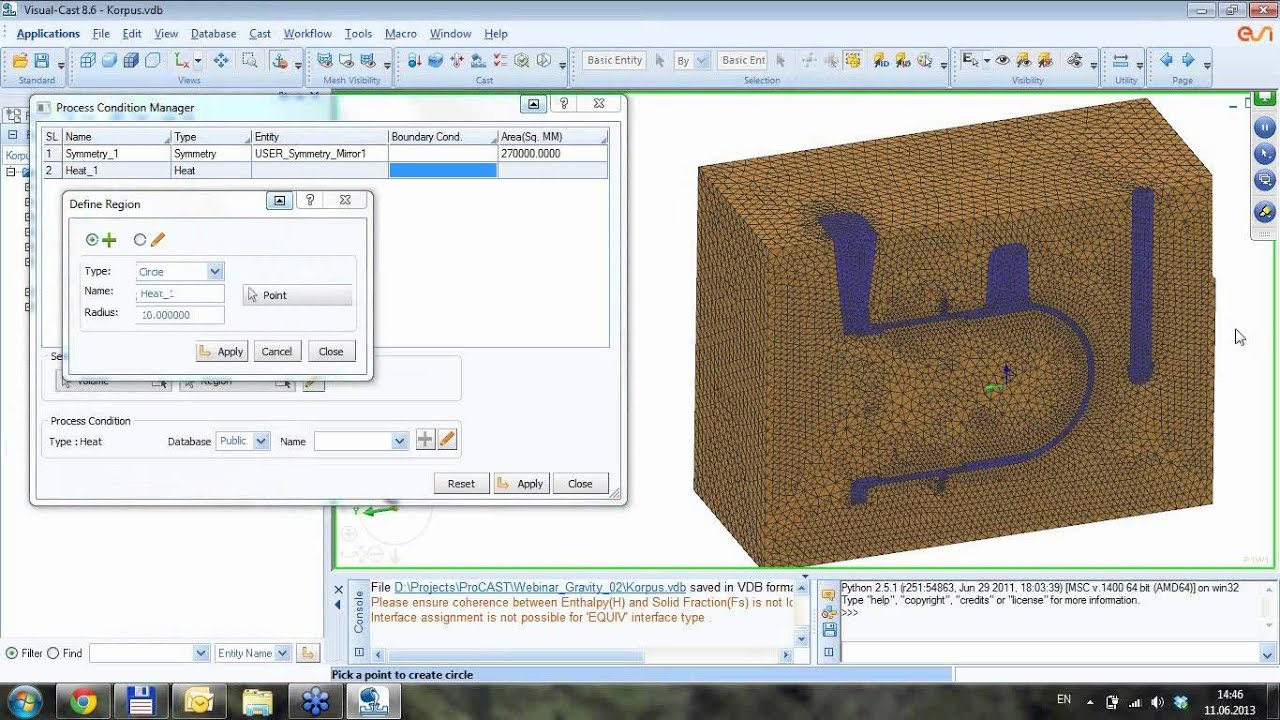Click the first Mesh Visibility eye icon

326,61
